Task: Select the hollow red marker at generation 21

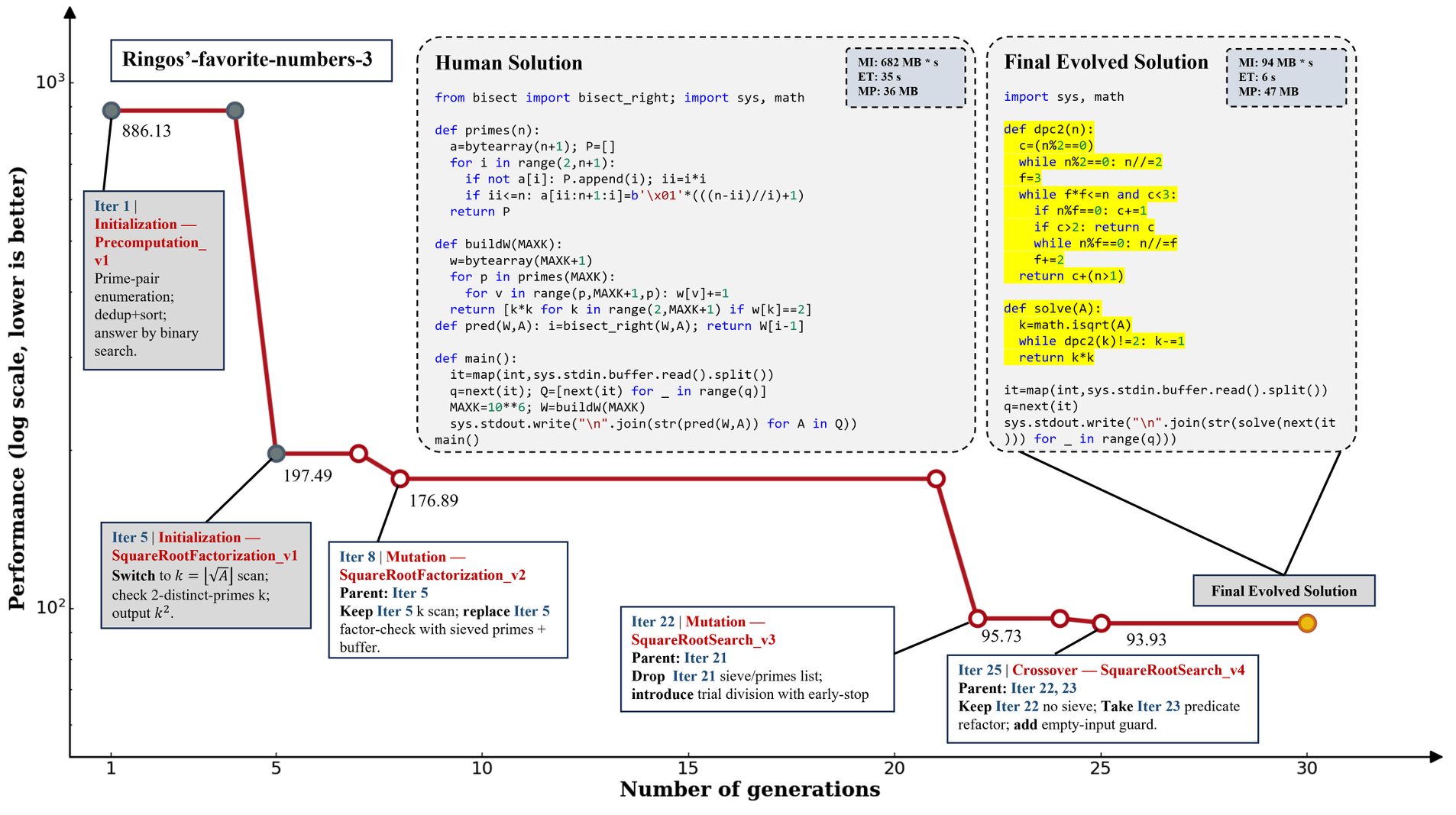Action: 936,479
